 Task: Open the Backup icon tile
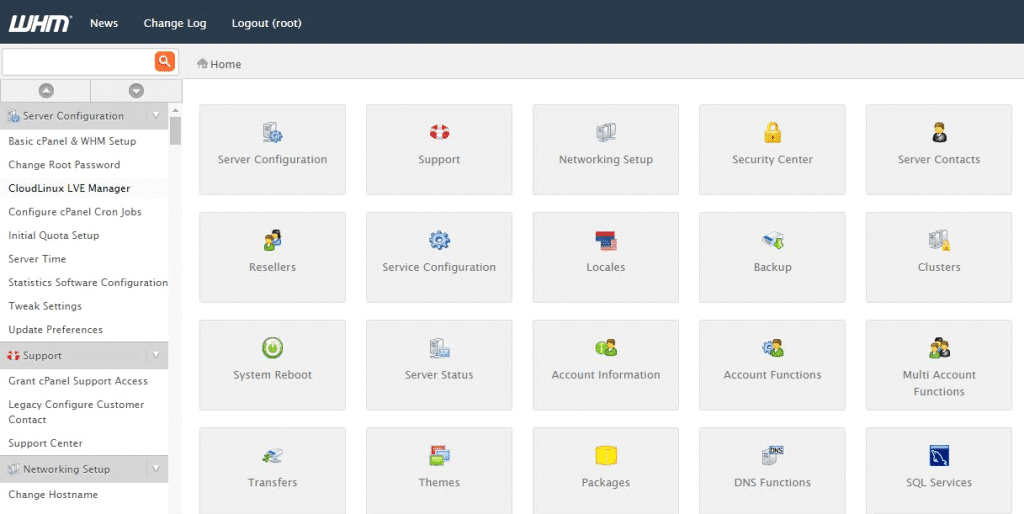click(x=772, y=241)
